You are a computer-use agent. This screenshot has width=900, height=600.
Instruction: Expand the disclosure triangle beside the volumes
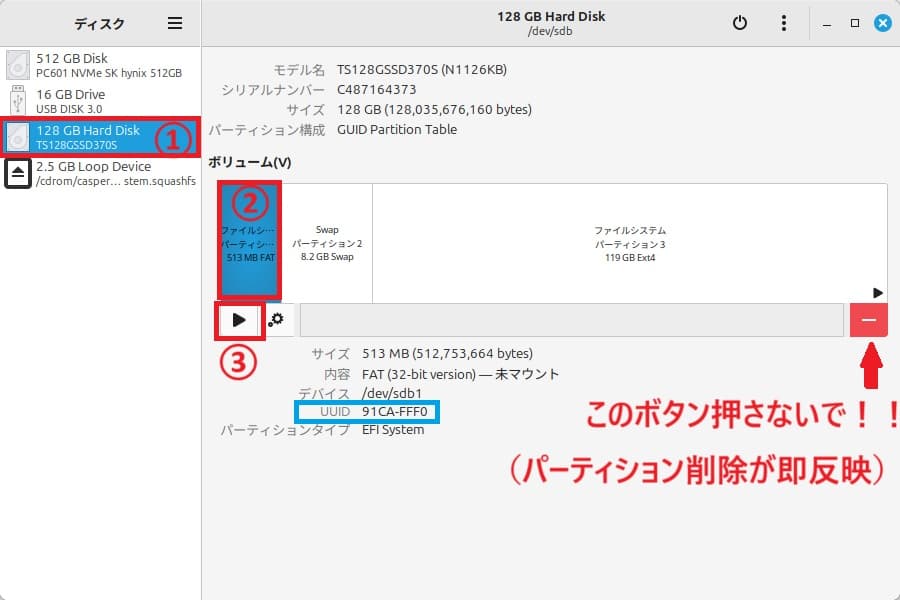click(877, 293)
